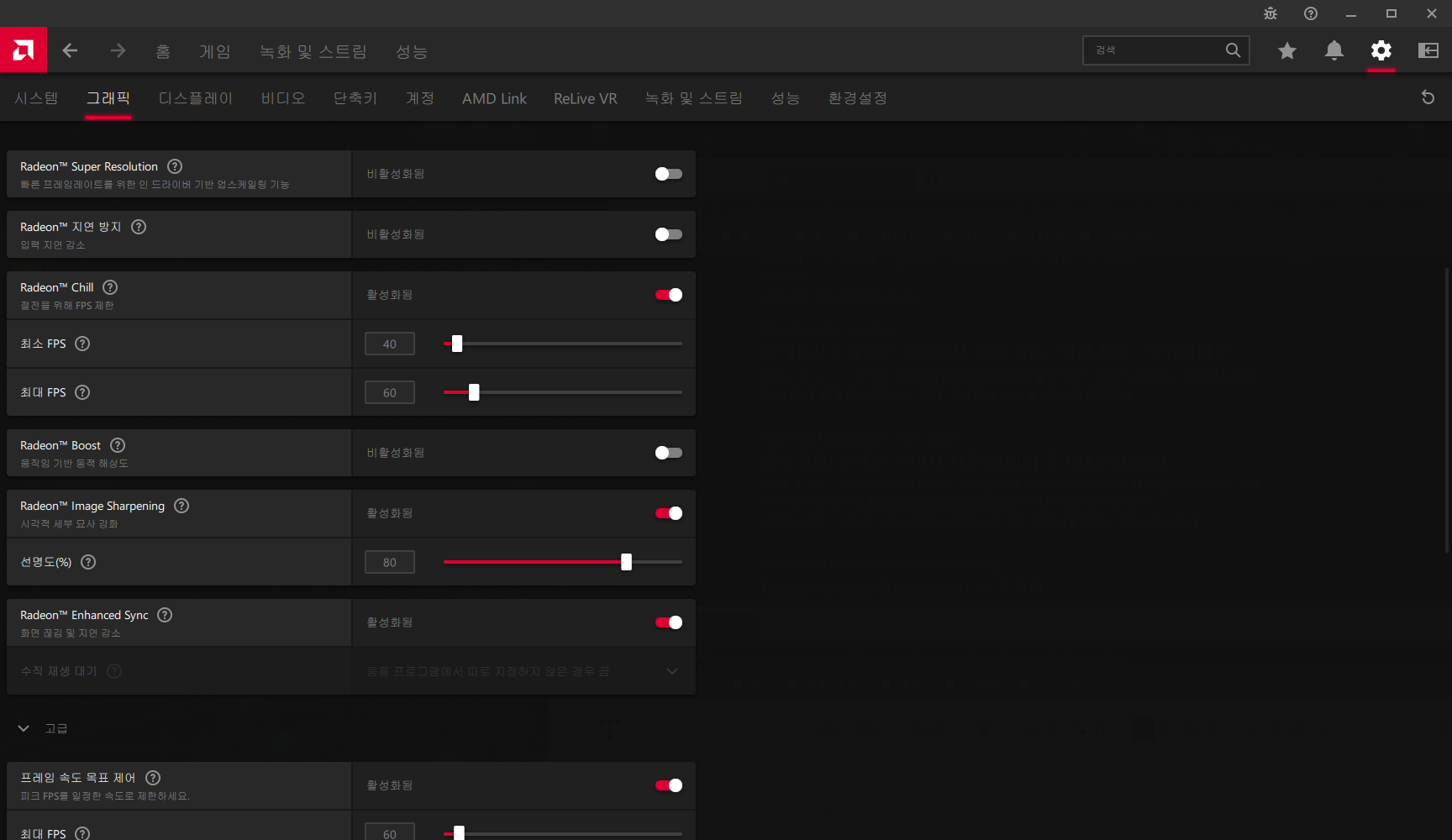Show help for 프레임 속도 목표 제어
1452x840 pixels.
(153, 778)
